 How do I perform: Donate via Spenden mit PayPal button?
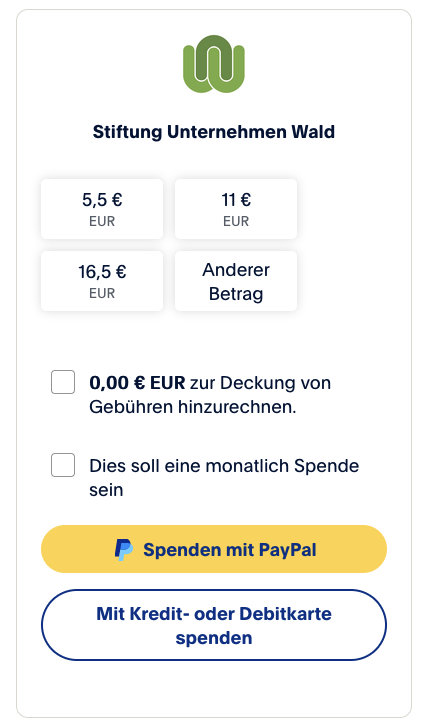214,549
